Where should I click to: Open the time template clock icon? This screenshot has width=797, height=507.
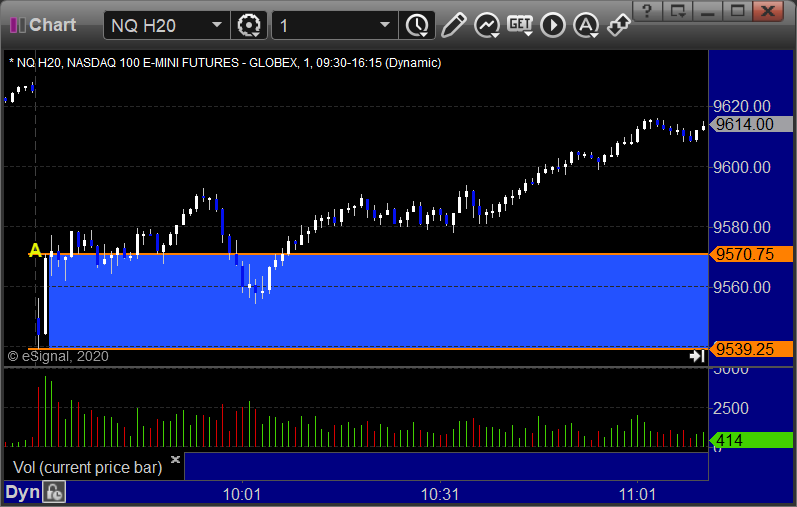(x=417, y=25)
